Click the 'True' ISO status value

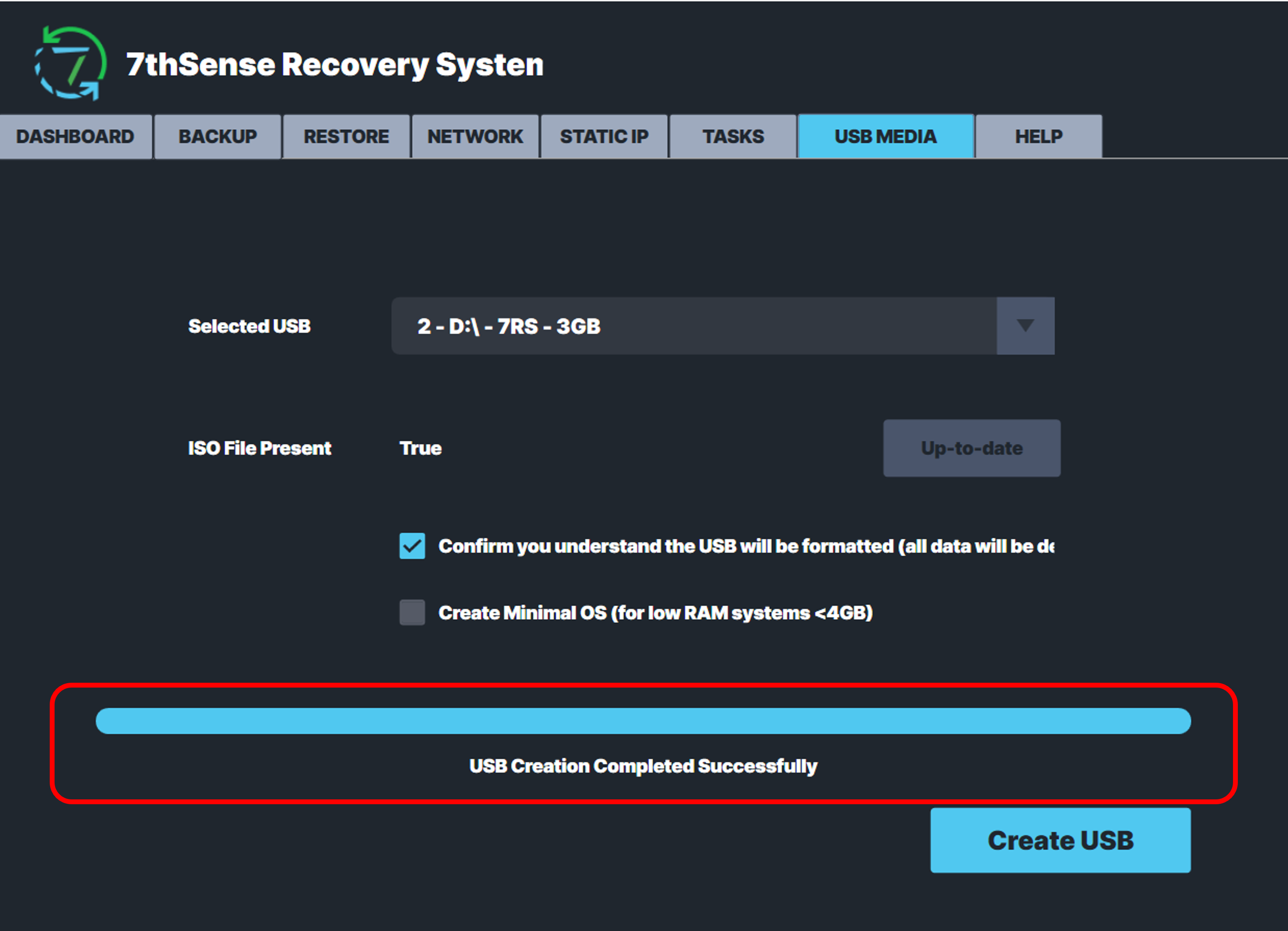coord(421,448)
